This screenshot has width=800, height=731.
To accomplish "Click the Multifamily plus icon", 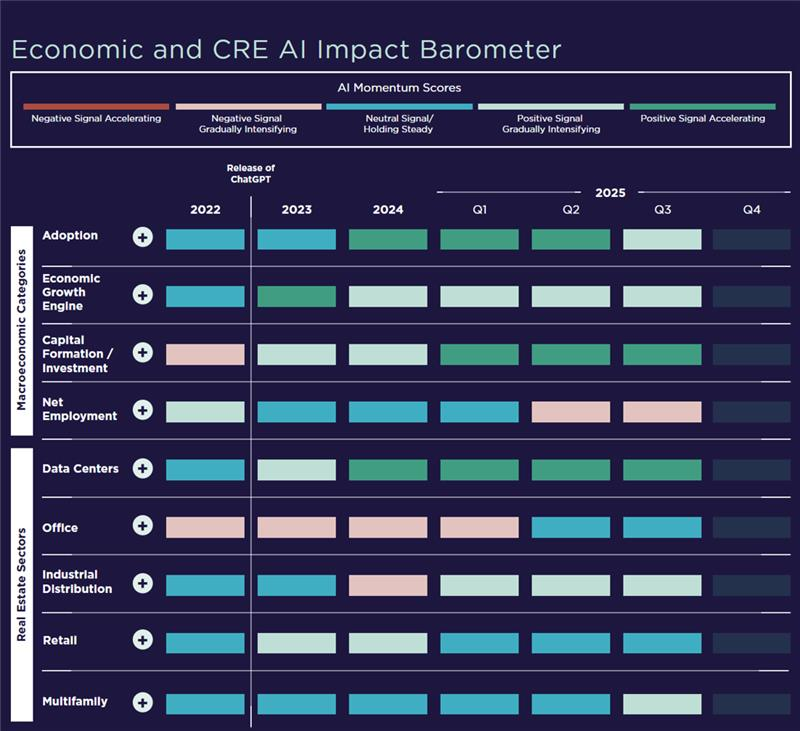I will pos(143,702).
